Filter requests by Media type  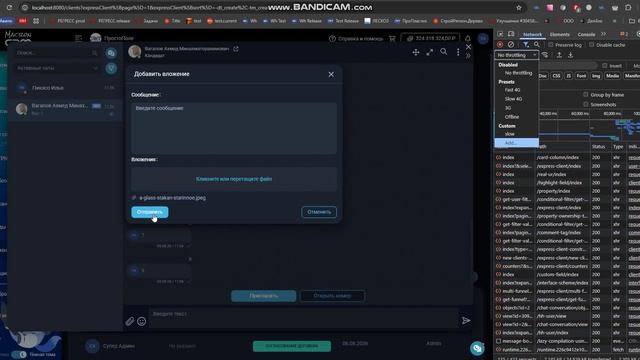pos(612,76)
